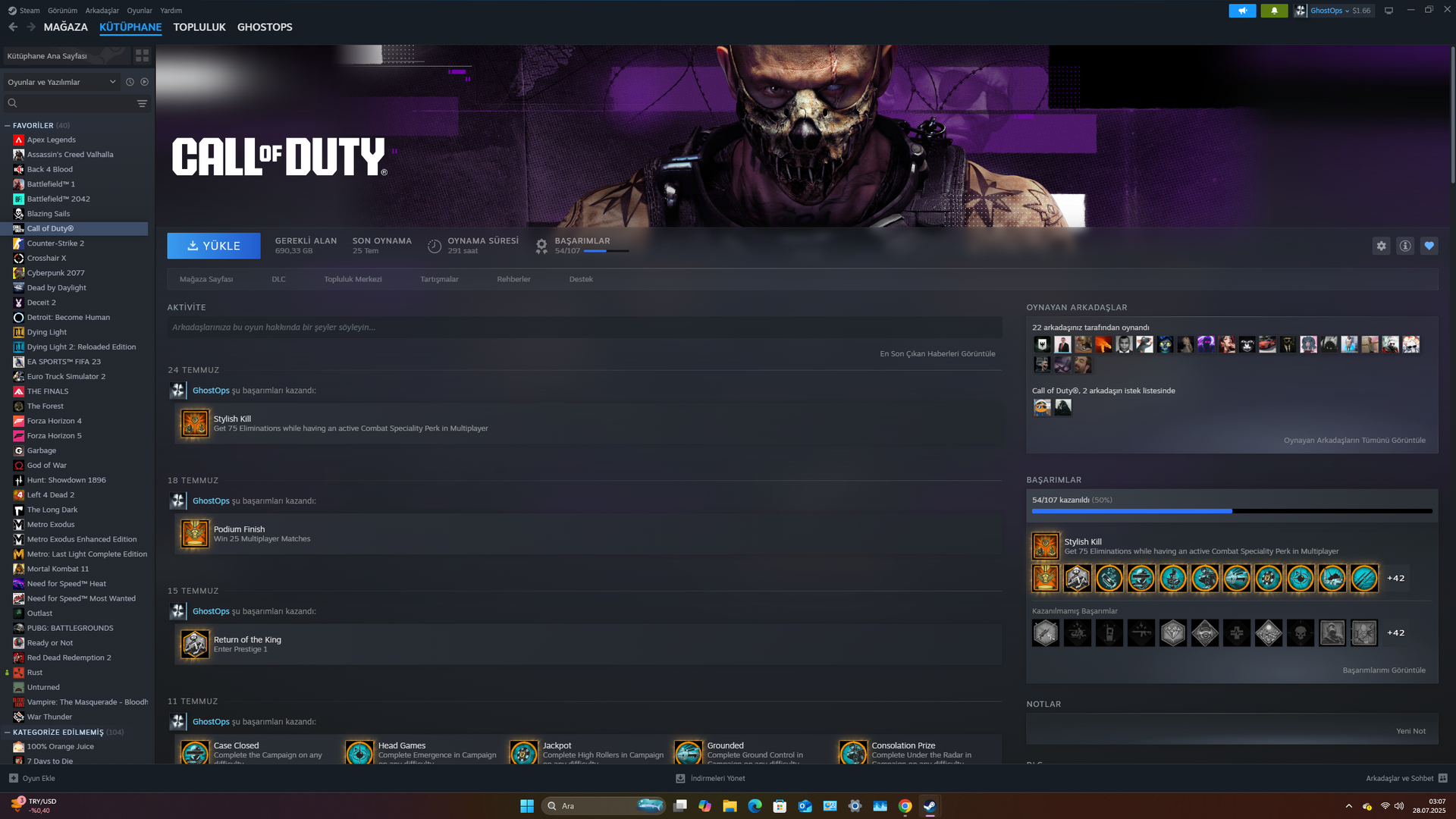Open advanced filter options in sidebar search

point(142,103)
